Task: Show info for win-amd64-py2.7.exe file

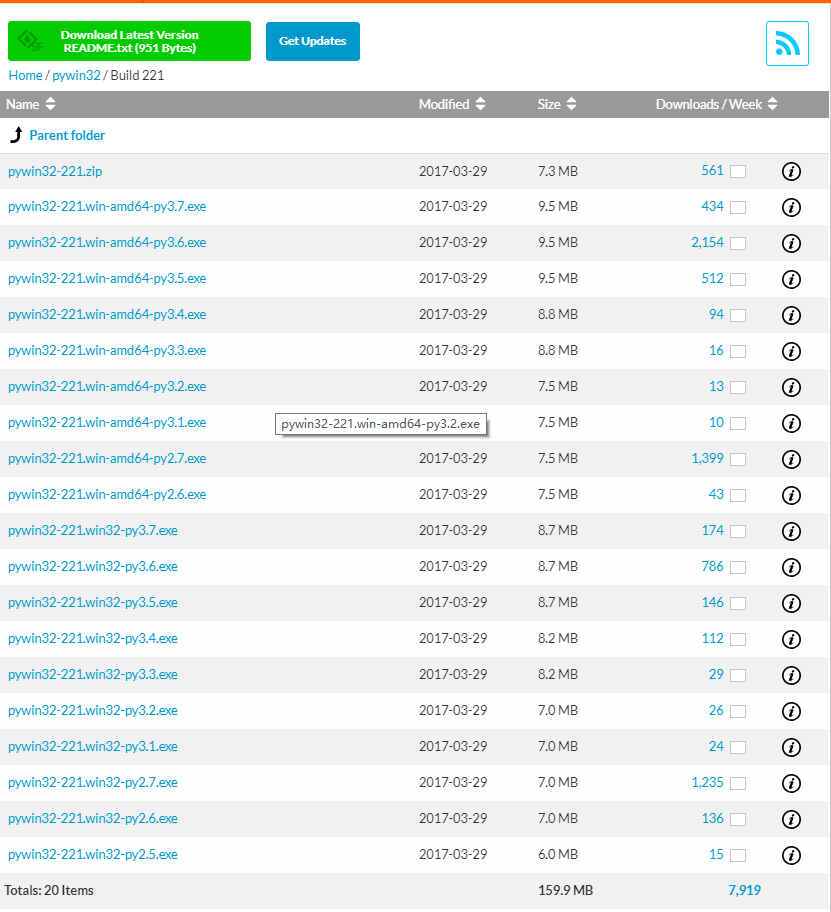Action: pos(791,459)
